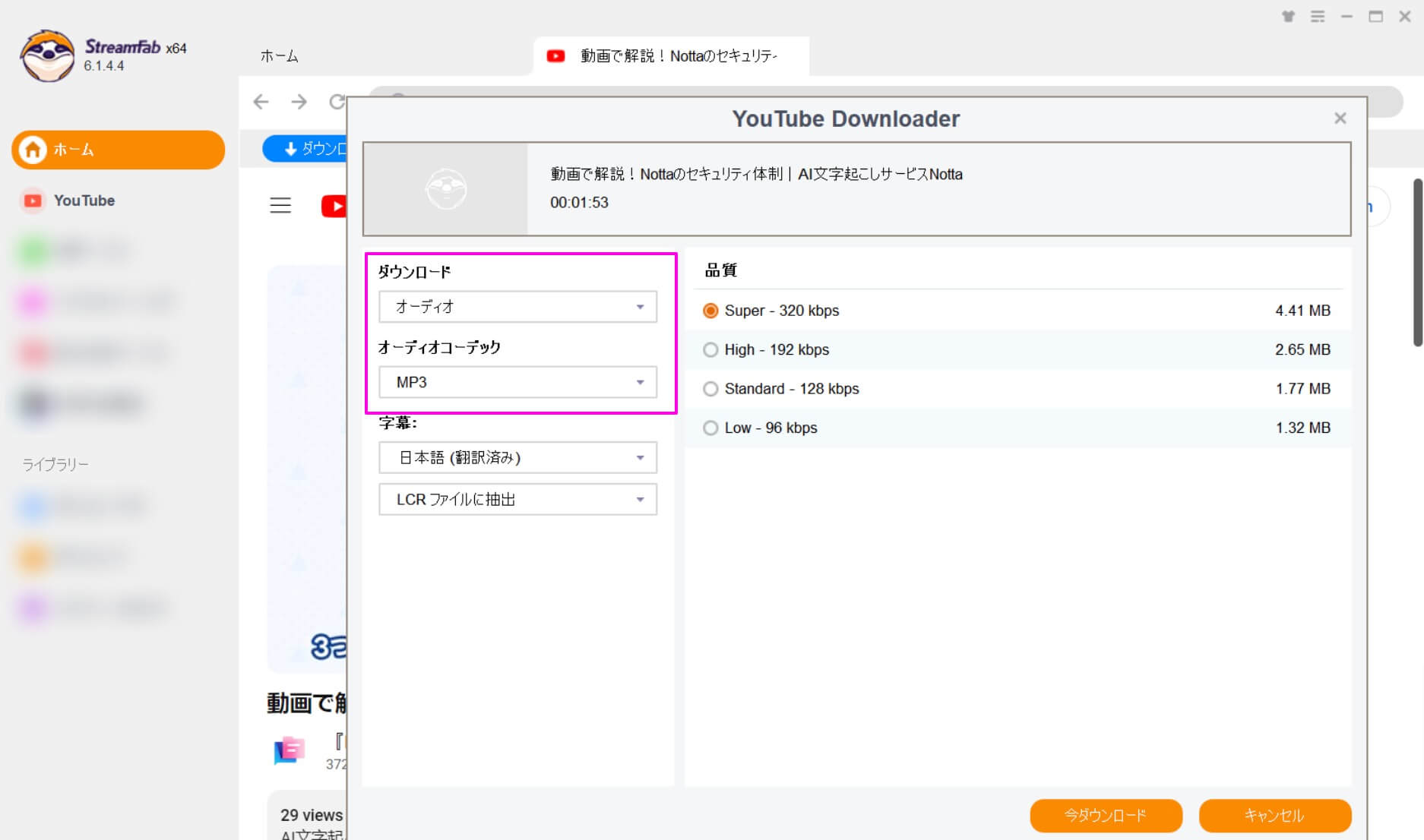The image size is (1424, 840).
Task: Click the video title text in dialog
Action: pyautogui.click(x=756, y=174)
